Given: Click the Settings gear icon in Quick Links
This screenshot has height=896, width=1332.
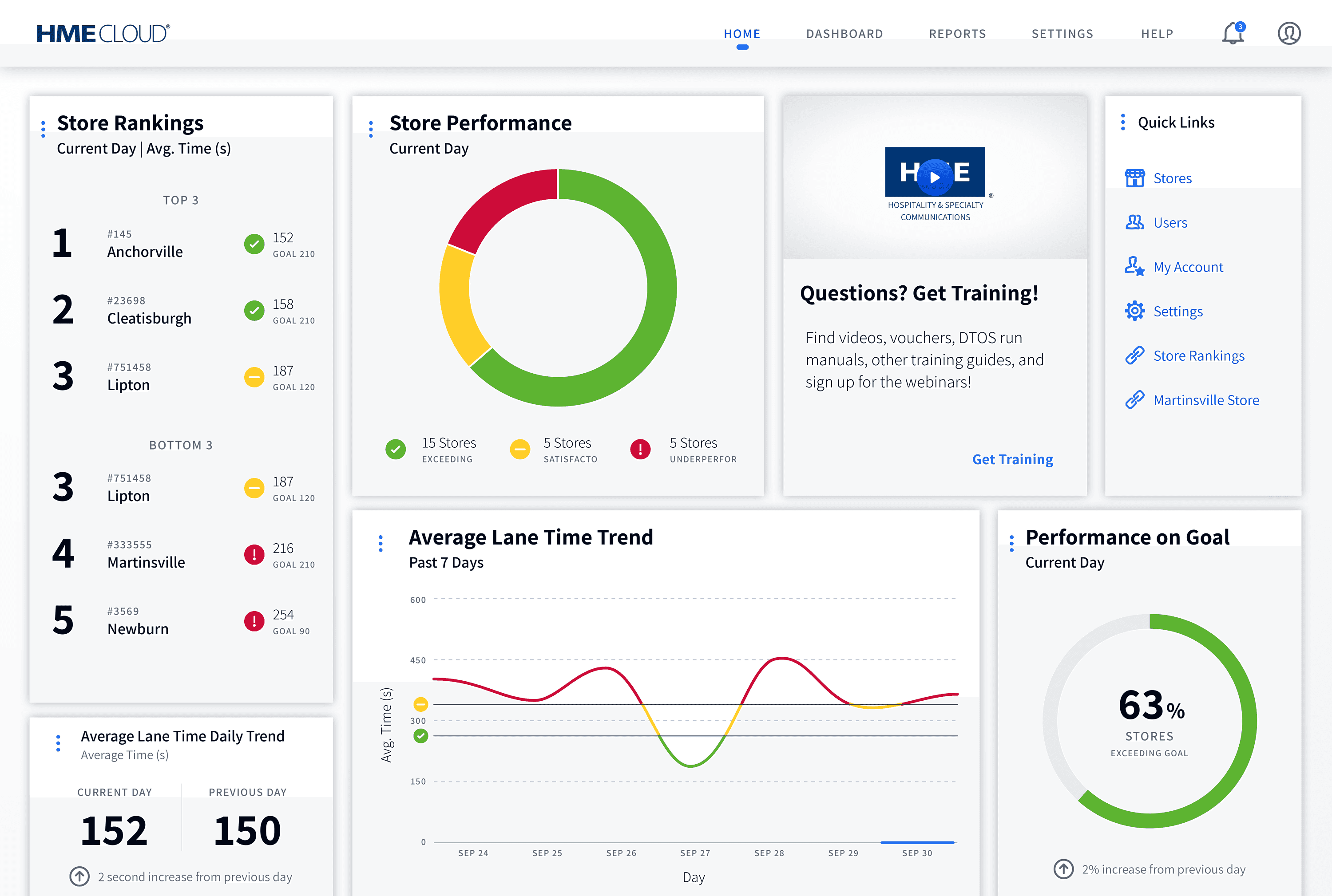Looking at the screenshot, I should coord(1134,311).
